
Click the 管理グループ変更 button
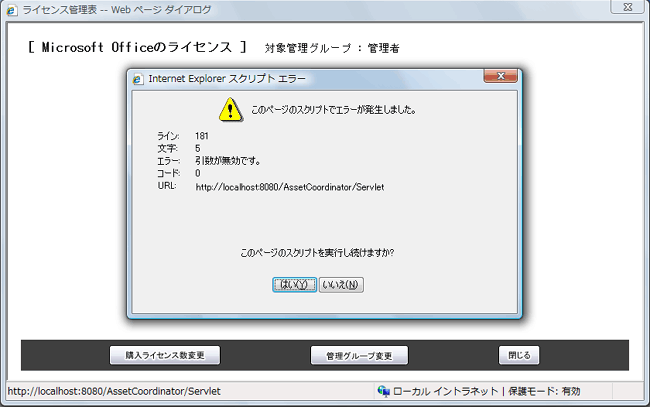coord(359,355)
